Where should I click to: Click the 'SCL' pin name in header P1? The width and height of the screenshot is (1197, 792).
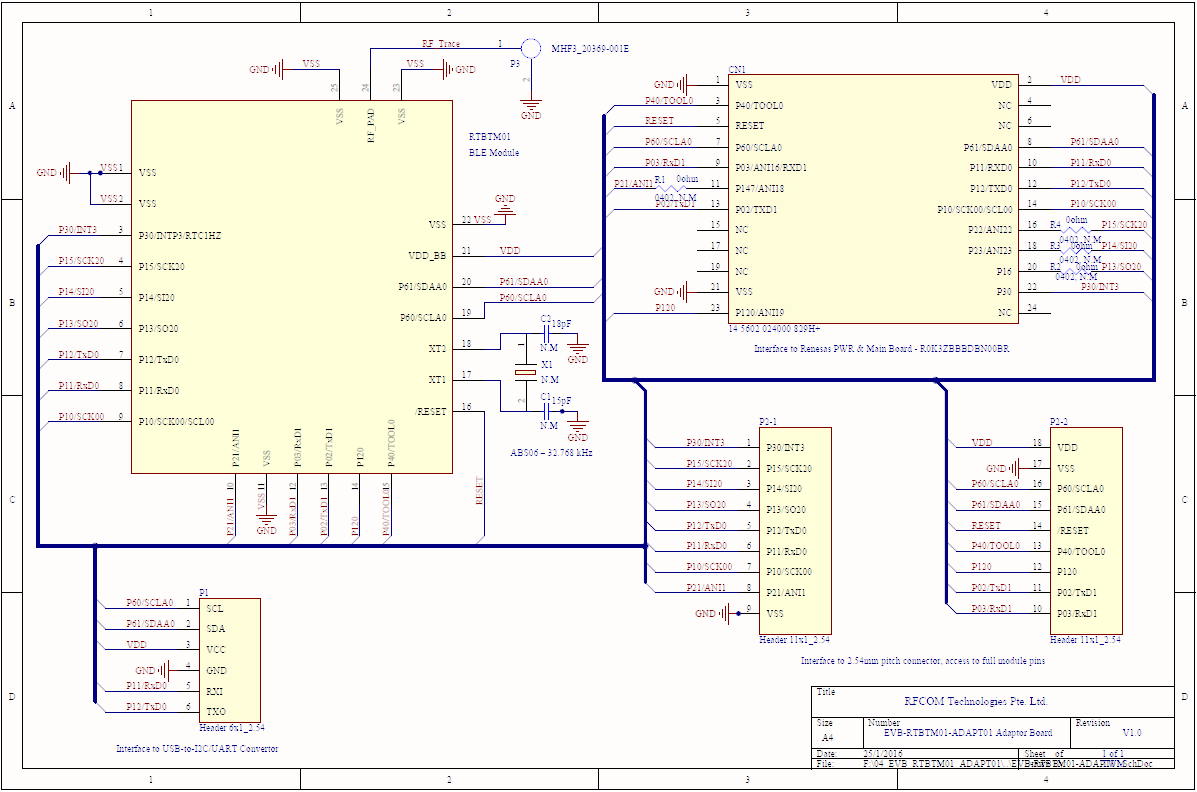[215, 609]
